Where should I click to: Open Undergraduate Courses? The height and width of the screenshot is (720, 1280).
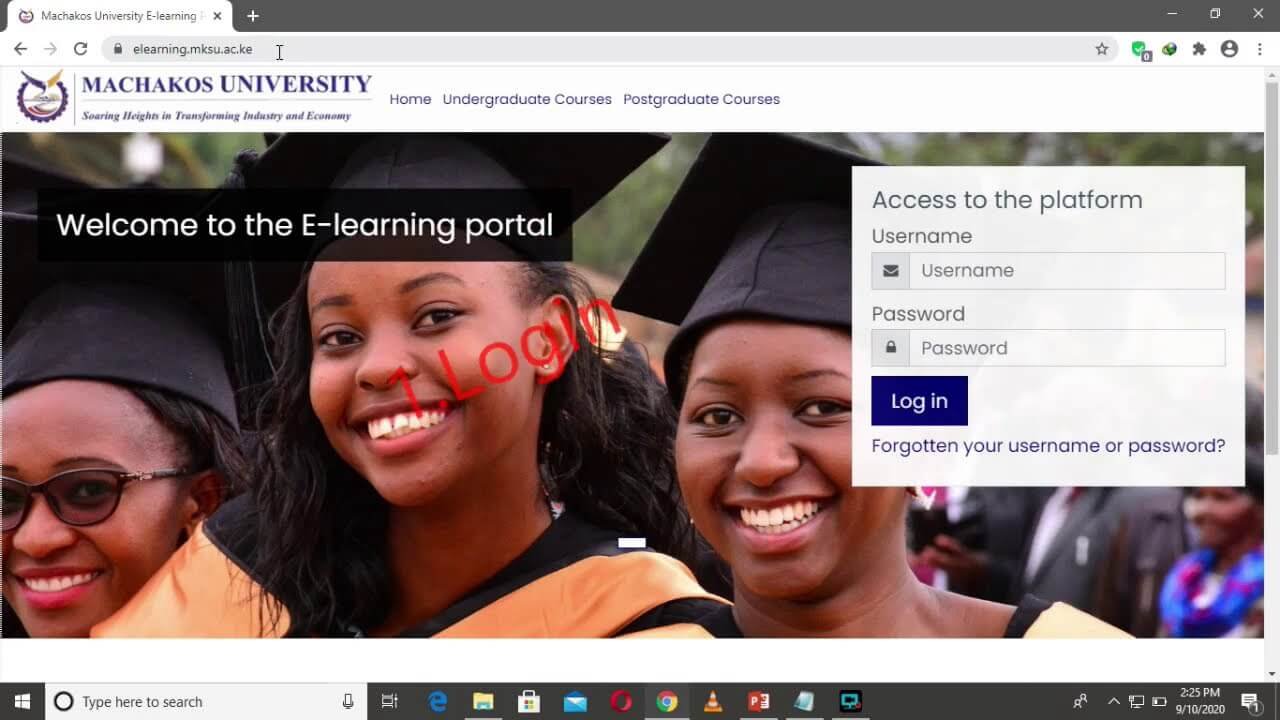(x=527, y=99)
